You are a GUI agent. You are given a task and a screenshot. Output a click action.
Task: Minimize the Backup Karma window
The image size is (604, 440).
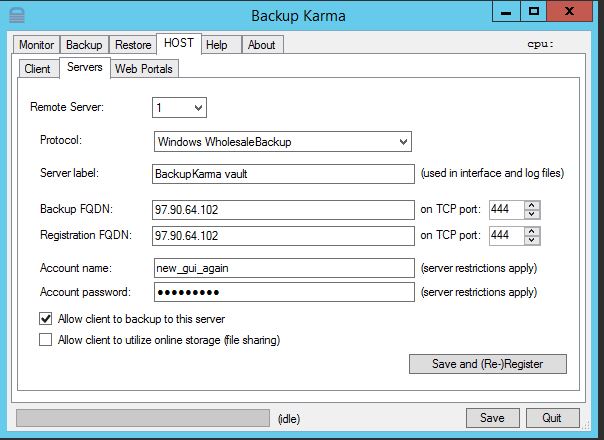(x=506, y=11)
